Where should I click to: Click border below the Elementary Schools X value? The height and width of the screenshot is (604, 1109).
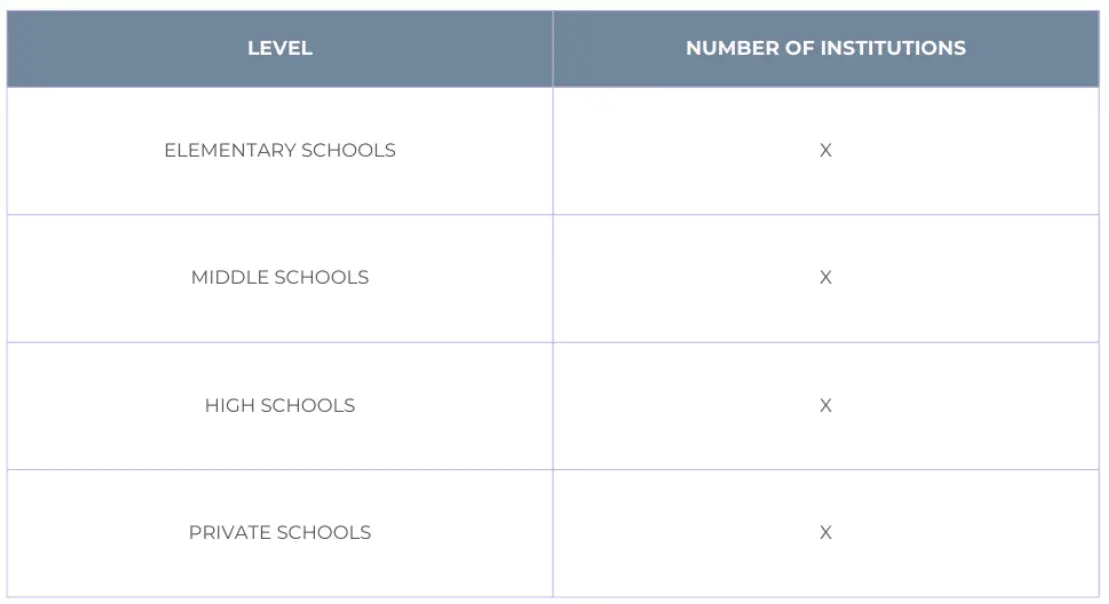tap(825, 214)
